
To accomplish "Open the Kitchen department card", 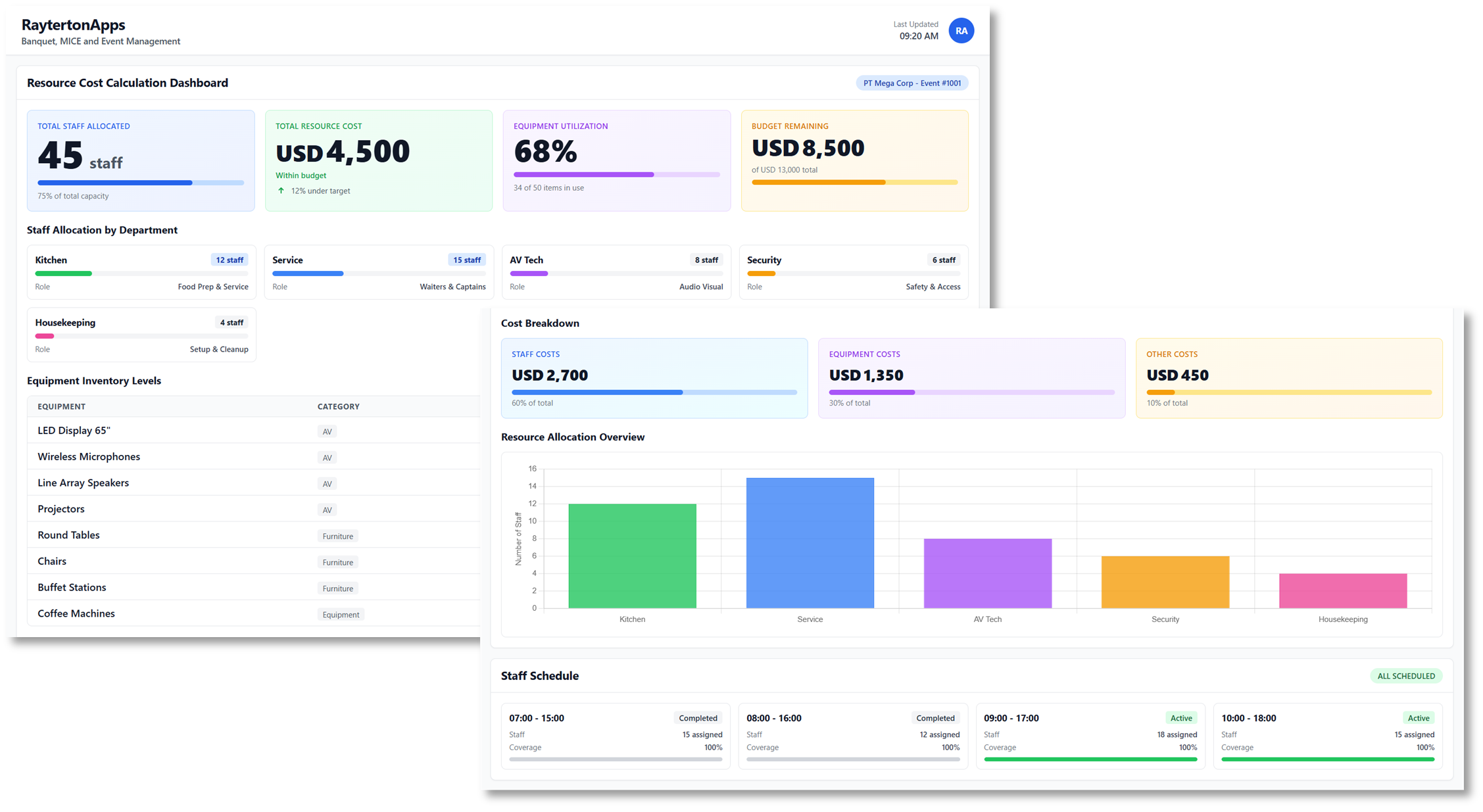I will click(141, 272).
